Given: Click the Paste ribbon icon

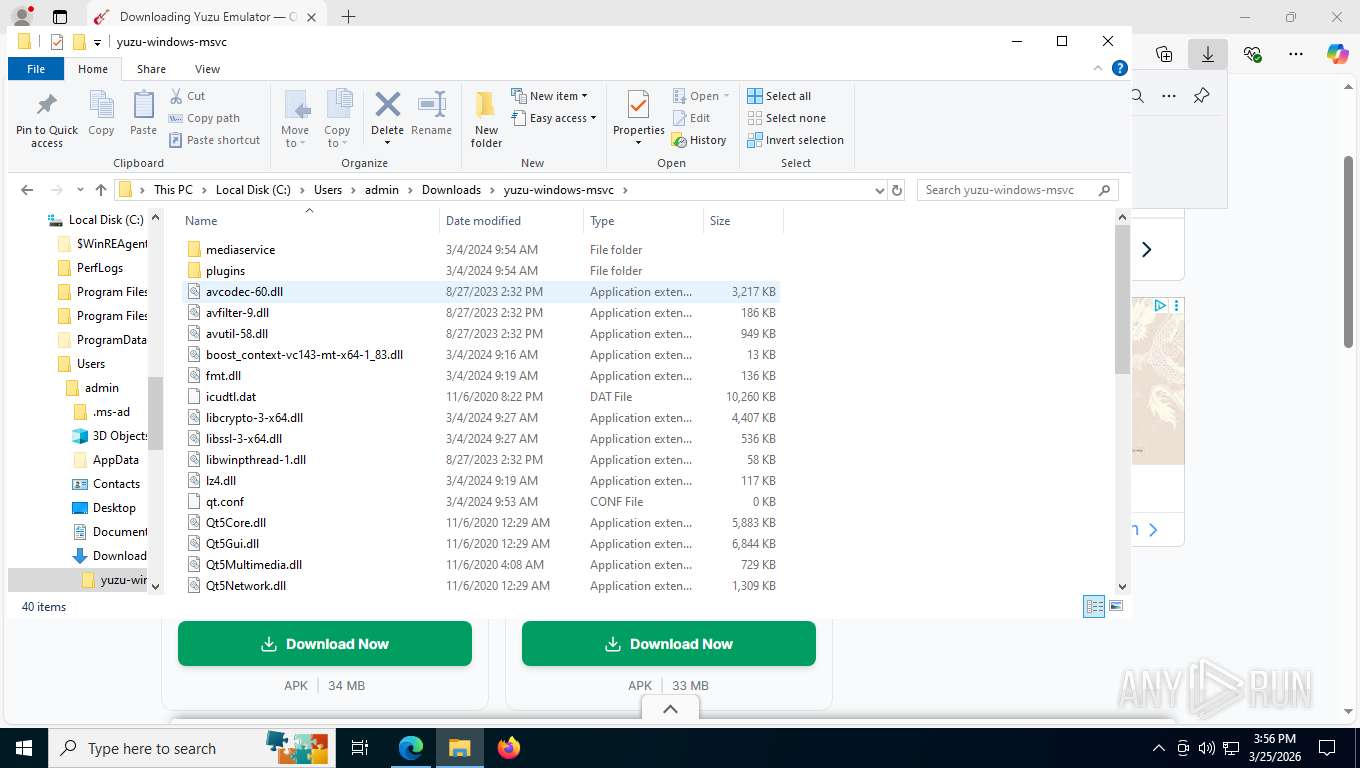Looking at the screenshot, I should pyautogui.click(x=143, y=105).
